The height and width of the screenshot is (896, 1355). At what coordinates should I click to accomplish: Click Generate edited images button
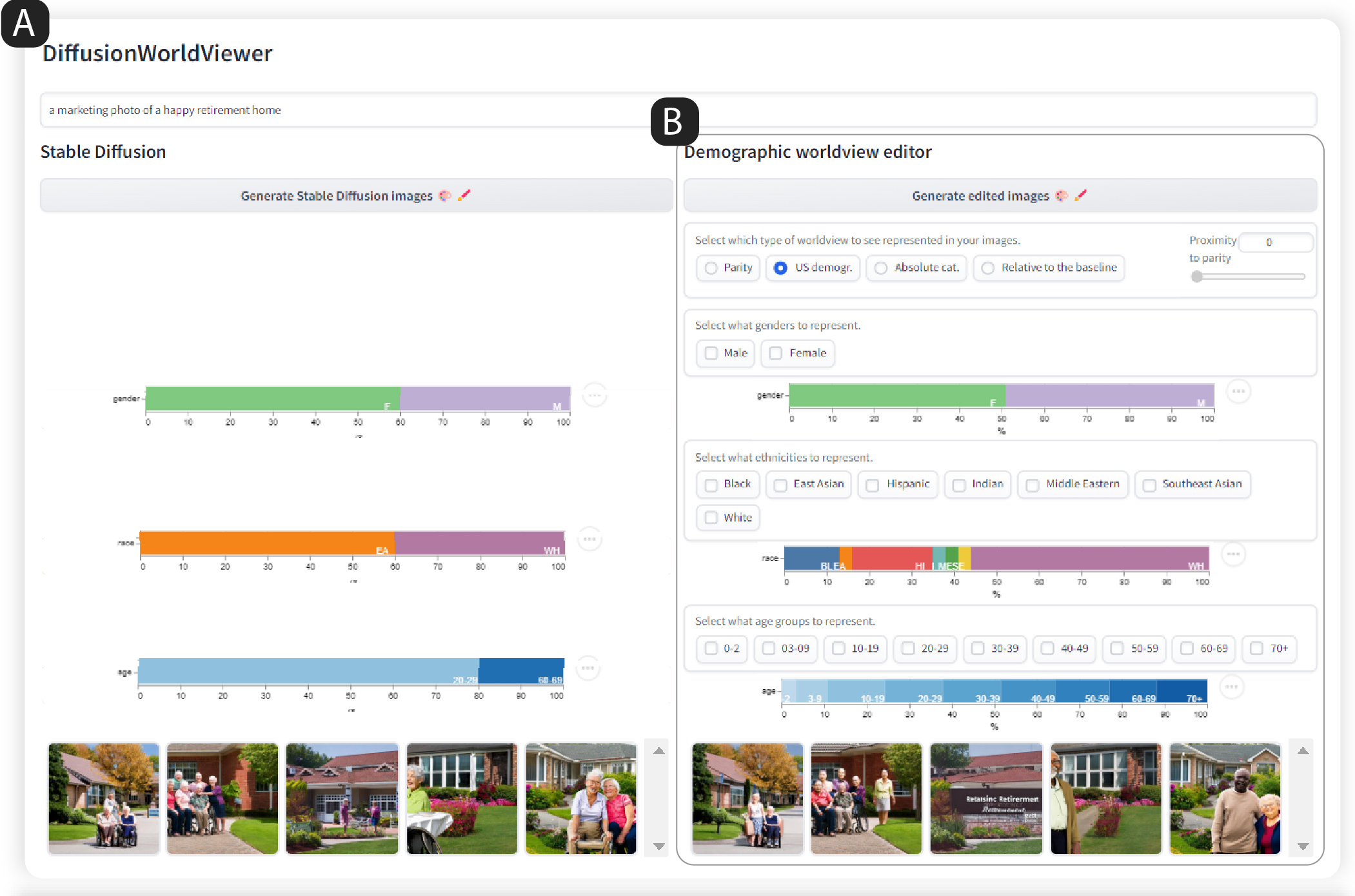[x=999, y=196]
